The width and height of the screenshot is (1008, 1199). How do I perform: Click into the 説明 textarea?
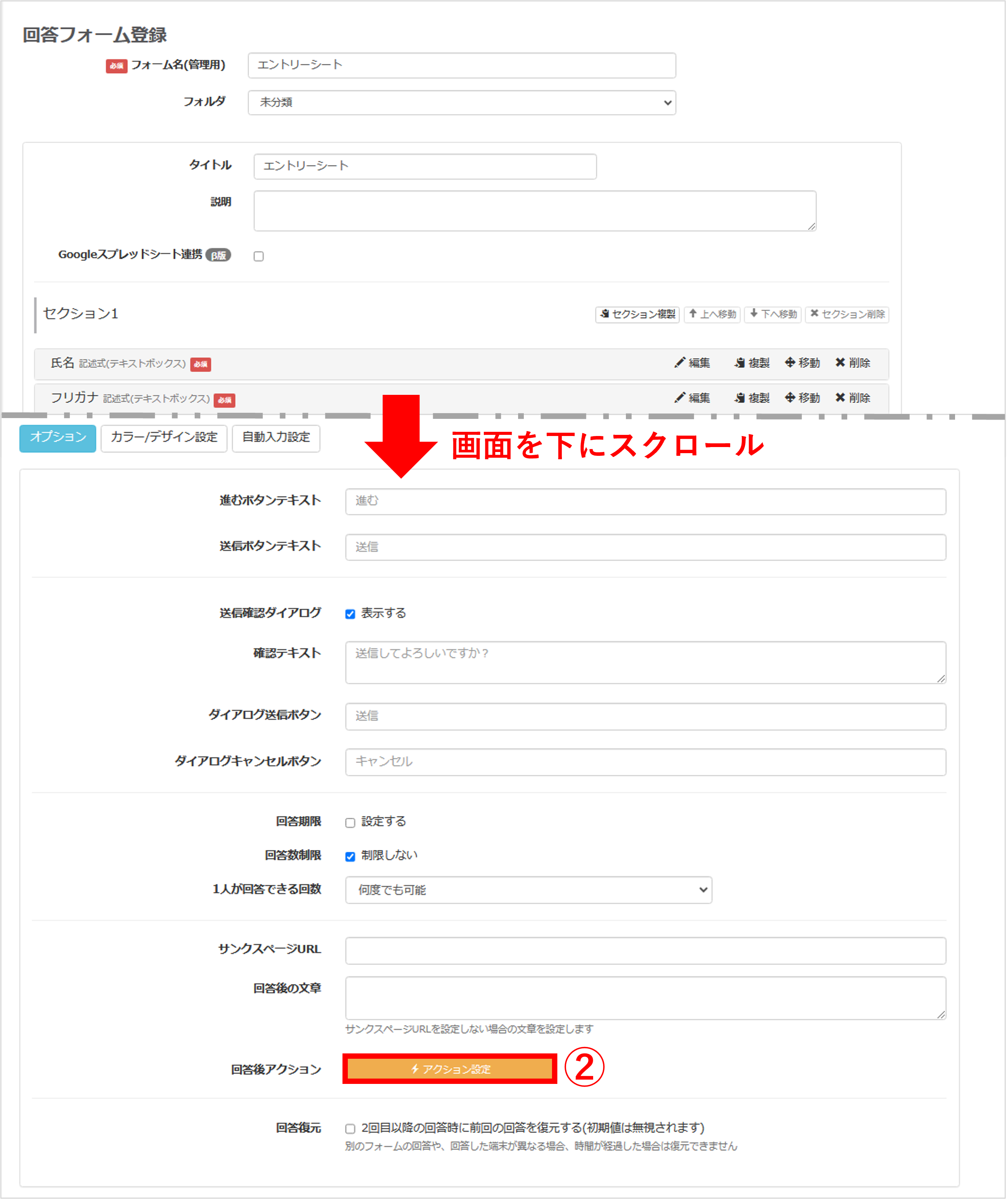pyautogui.click(x=535, y=211)
